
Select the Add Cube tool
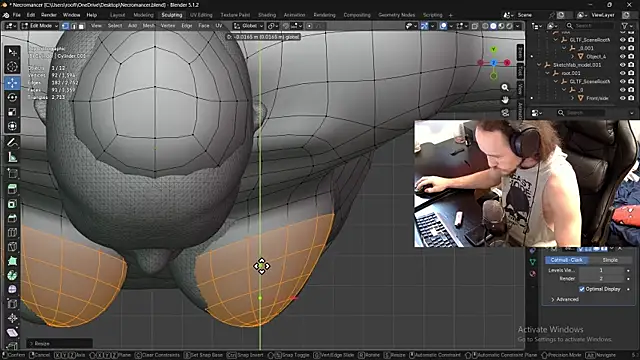click(12, 173)
